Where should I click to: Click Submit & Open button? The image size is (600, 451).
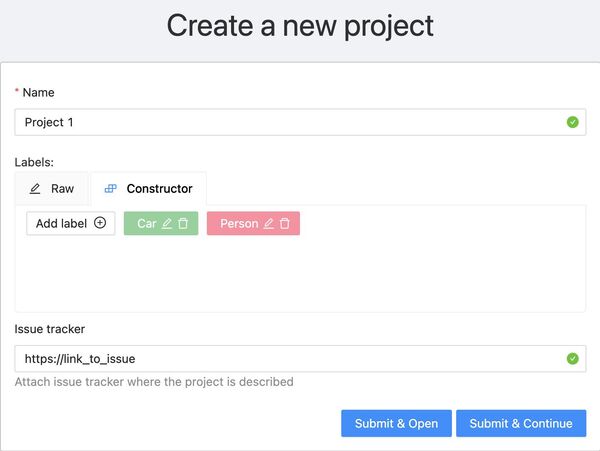click(396, 423)
